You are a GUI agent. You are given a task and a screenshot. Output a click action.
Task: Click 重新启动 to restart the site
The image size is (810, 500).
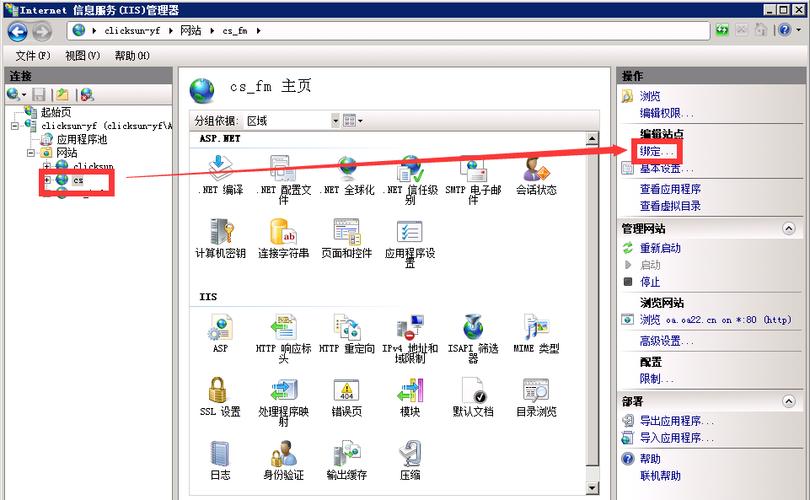tap(661, 248)
